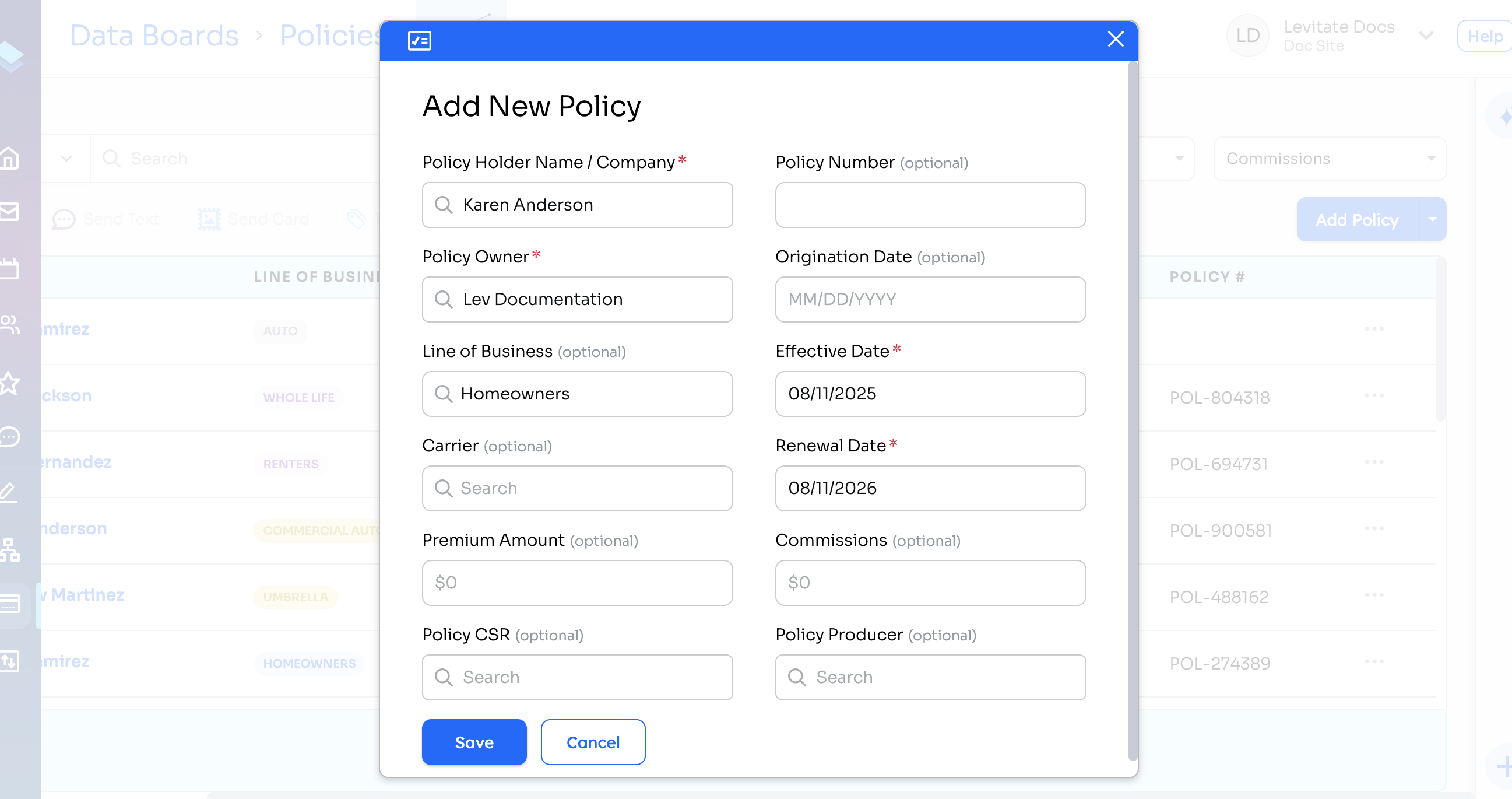Click the dialog's vertical scrollbar
This screenshot has height=799, width=1512.
(1132, 411)
